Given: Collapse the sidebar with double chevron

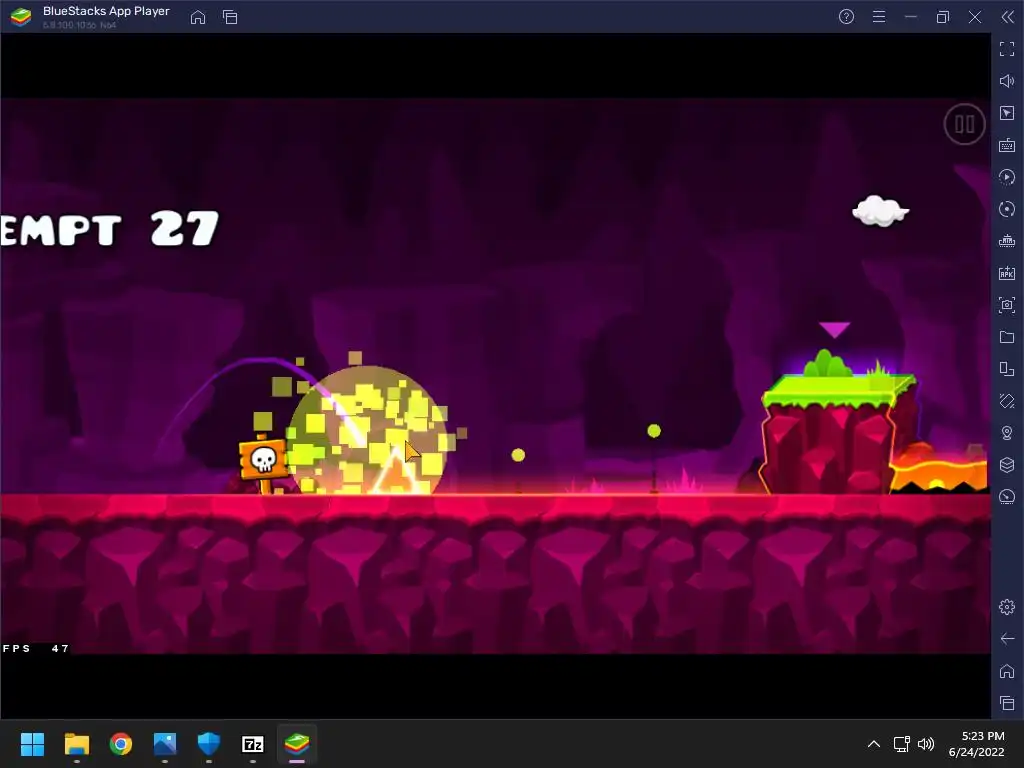Looking at the screenshot, I should point(1008,17).
